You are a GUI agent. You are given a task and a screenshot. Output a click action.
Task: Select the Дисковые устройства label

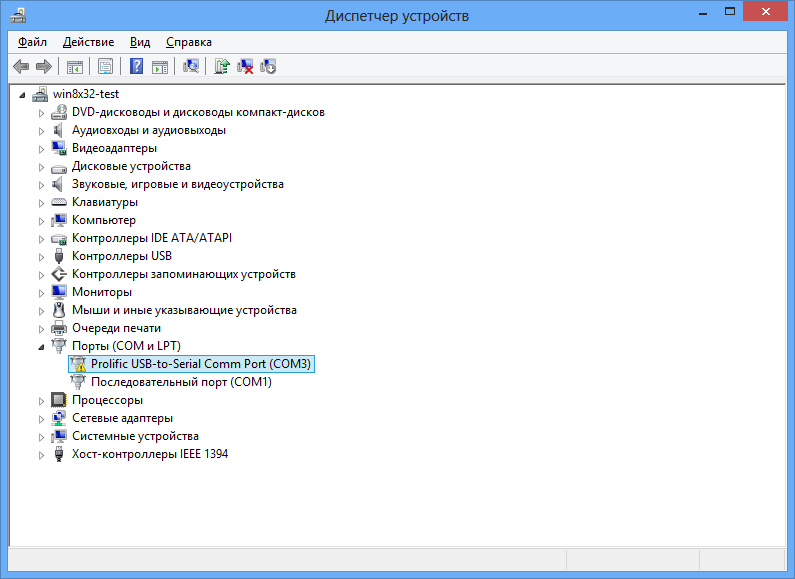pyautogui.click(x=131, y=166)
